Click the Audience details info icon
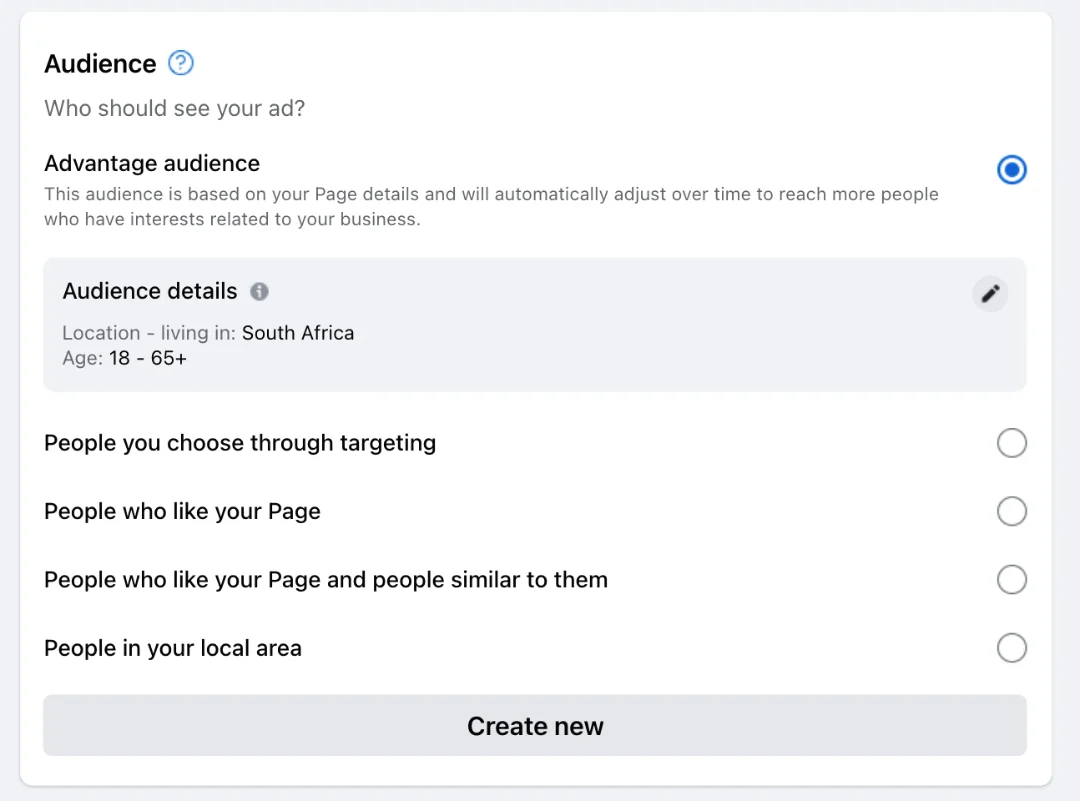The width and height of the screenshot is (1080, 801). pos(259,291)
